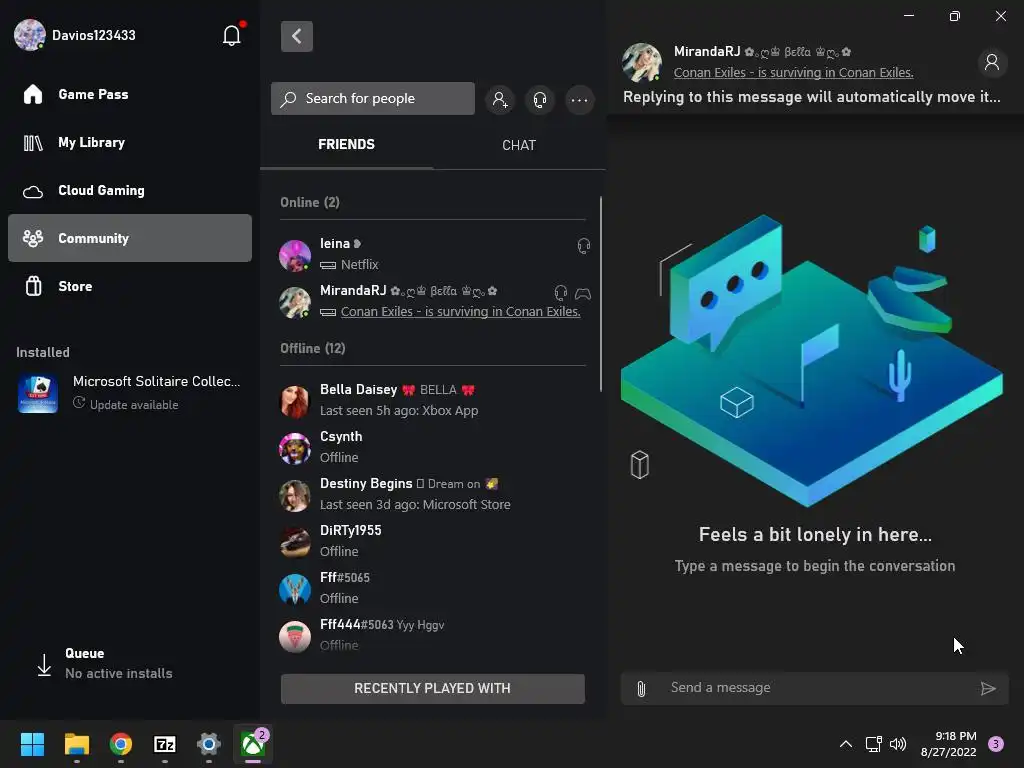Click the controller icon beside MirandaRJ
Screen dimensions: 1024x768
coord(583,294)
